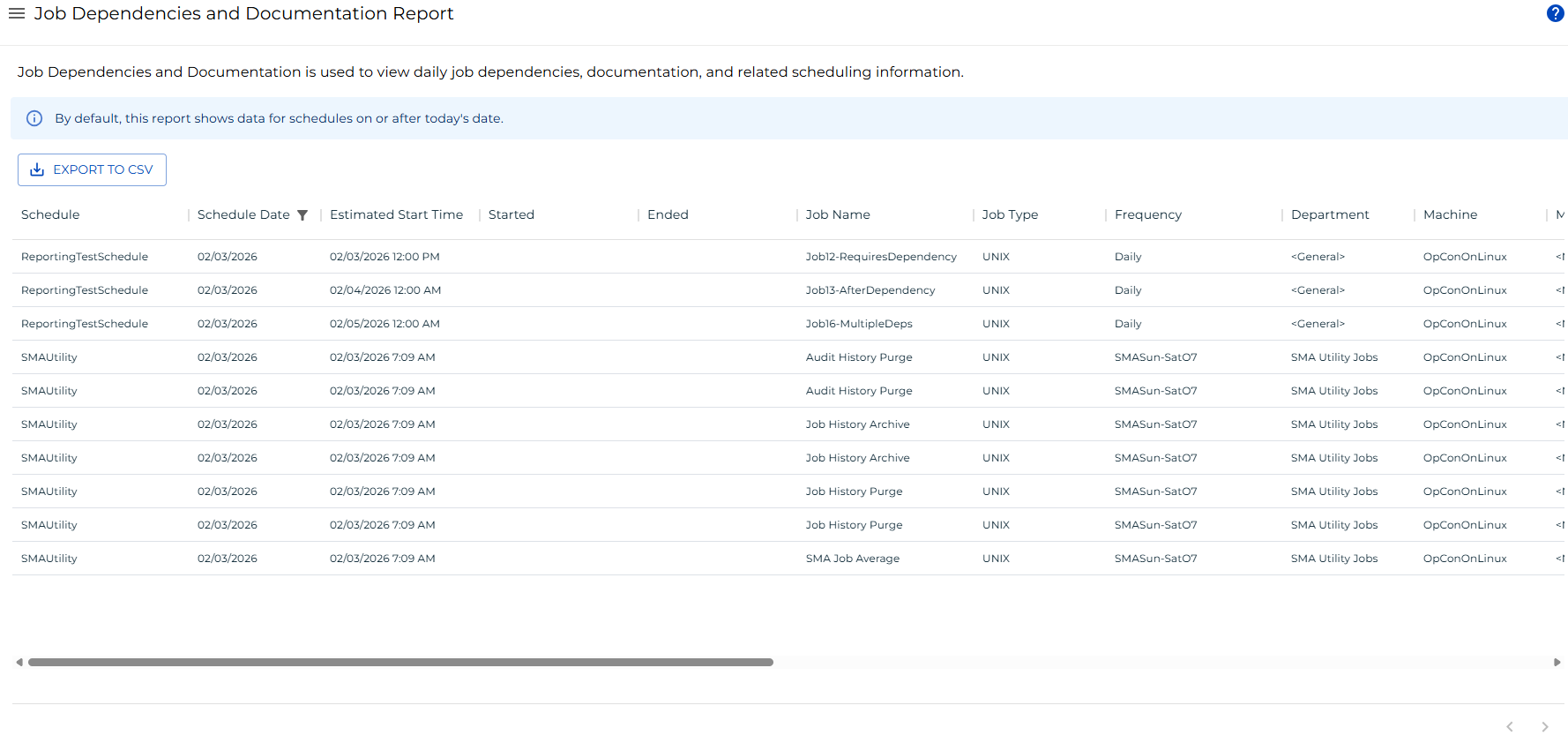The height and width of the screenshot is (743, 1568).
Task: Select the Job16-MultipleDeps cell
Action: 859,324
